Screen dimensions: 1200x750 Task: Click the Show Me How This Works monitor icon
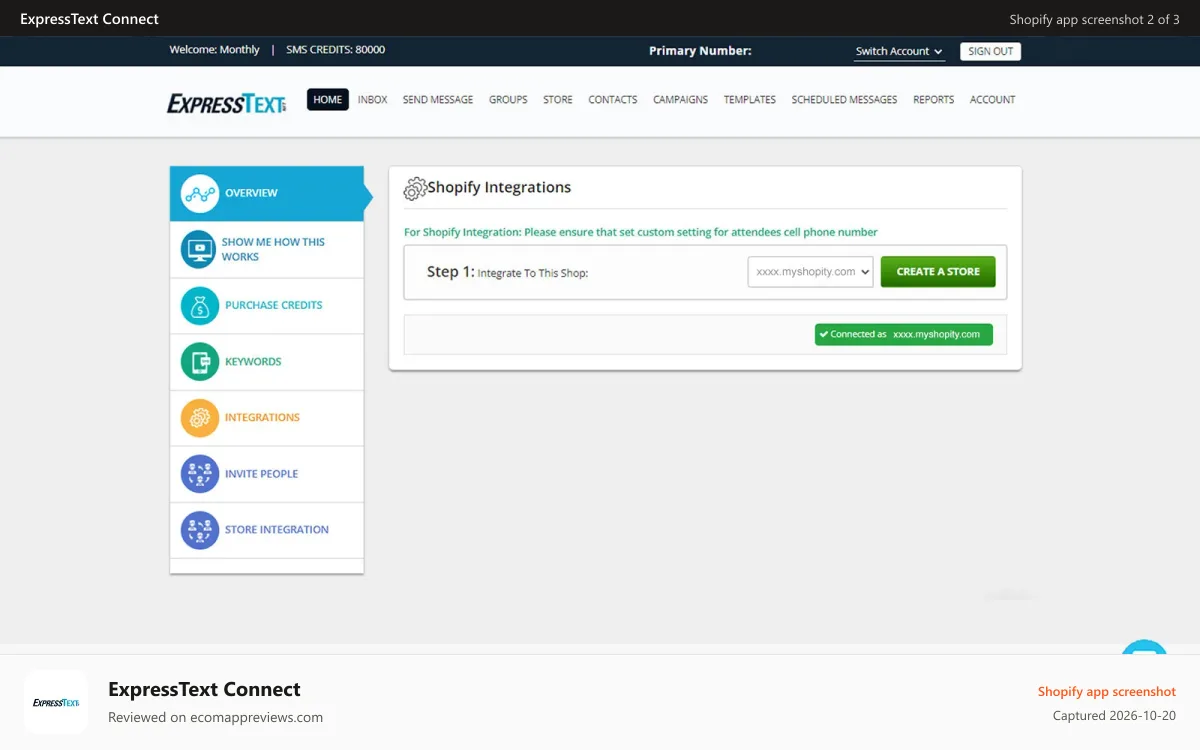(x=199, y=249)
